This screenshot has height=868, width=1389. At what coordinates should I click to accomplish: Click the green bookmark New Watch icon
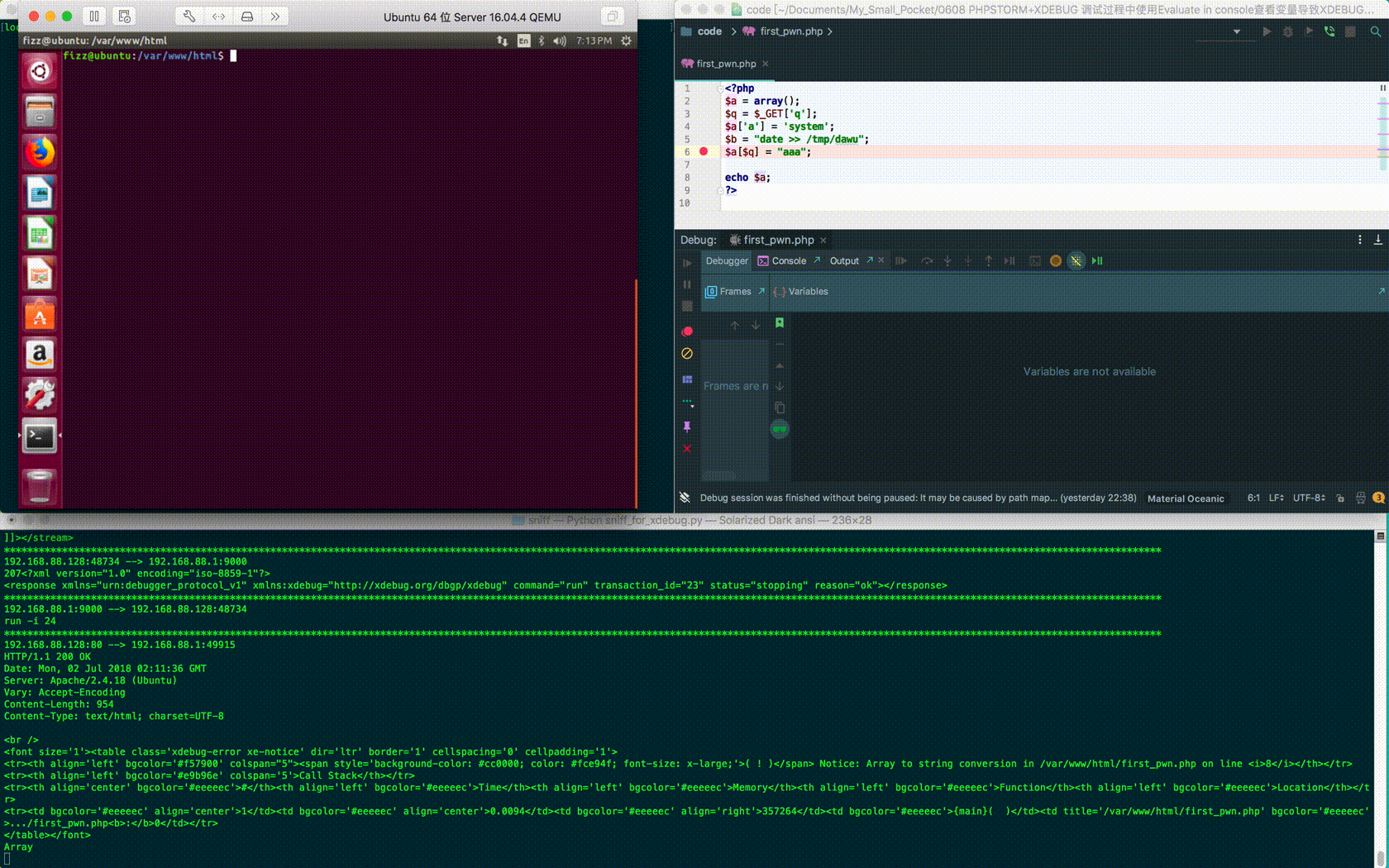coord(780,323)
